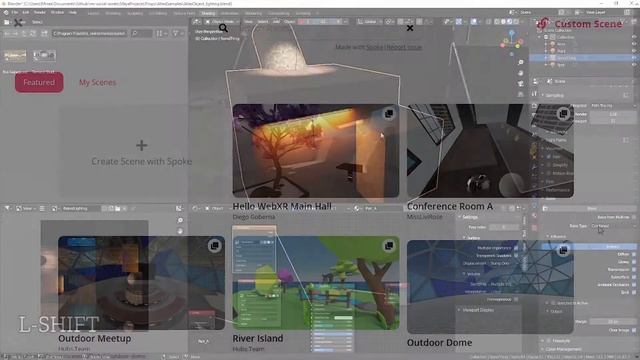
Task: Toggle the perspective/orthographic grid gizmo
Action: pos(521,94)
